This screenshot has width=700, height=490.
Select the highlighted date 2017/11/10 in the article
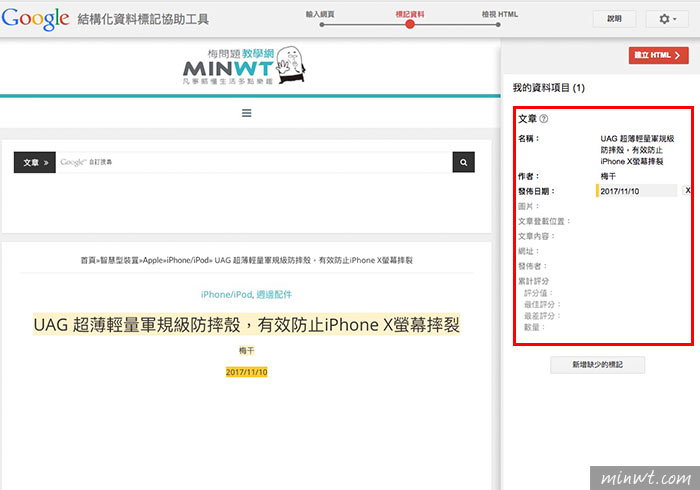[246, 372]
